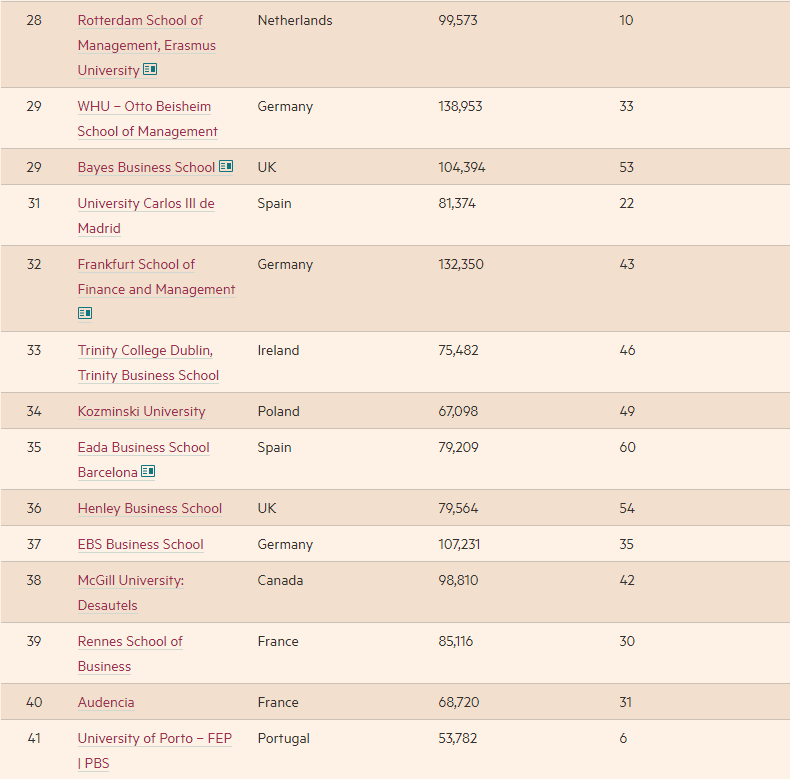Select salary value 138,953
This screenshot has width=790, height=779.
coord(460,106)
